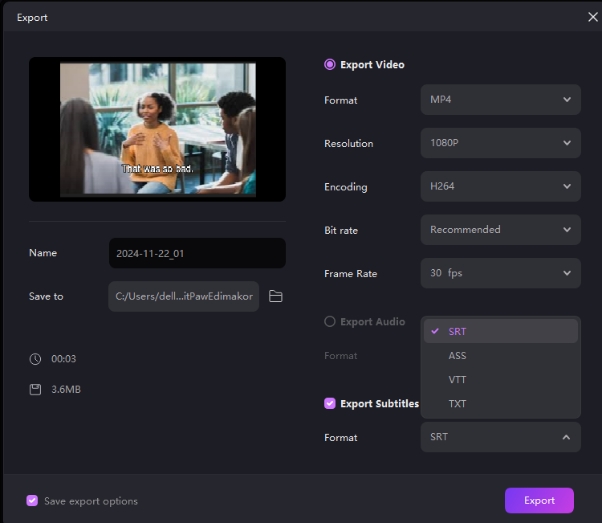602x523 pixels.
Task: Pick the checked SRT option in list
Action: click(457, 332)
